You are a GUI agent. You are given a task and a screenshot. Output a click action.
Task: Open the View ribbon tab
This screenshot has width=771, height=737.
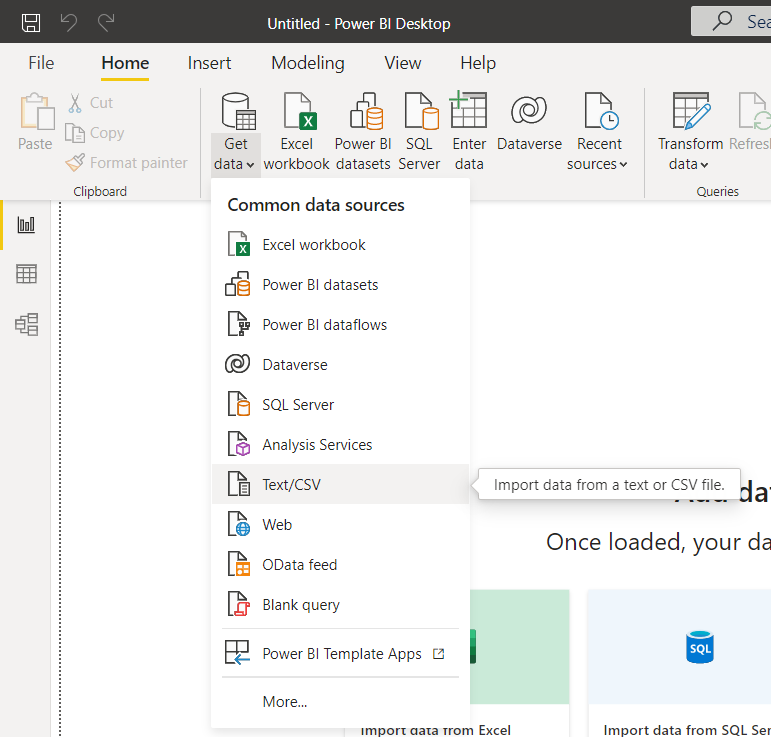[x=402, y=63]
